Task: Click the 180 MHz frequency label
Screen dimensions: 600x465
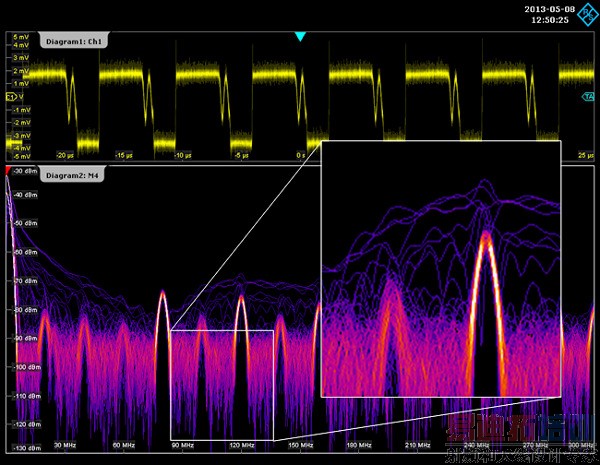Action: pyautogui.click(x=359, y=445)
